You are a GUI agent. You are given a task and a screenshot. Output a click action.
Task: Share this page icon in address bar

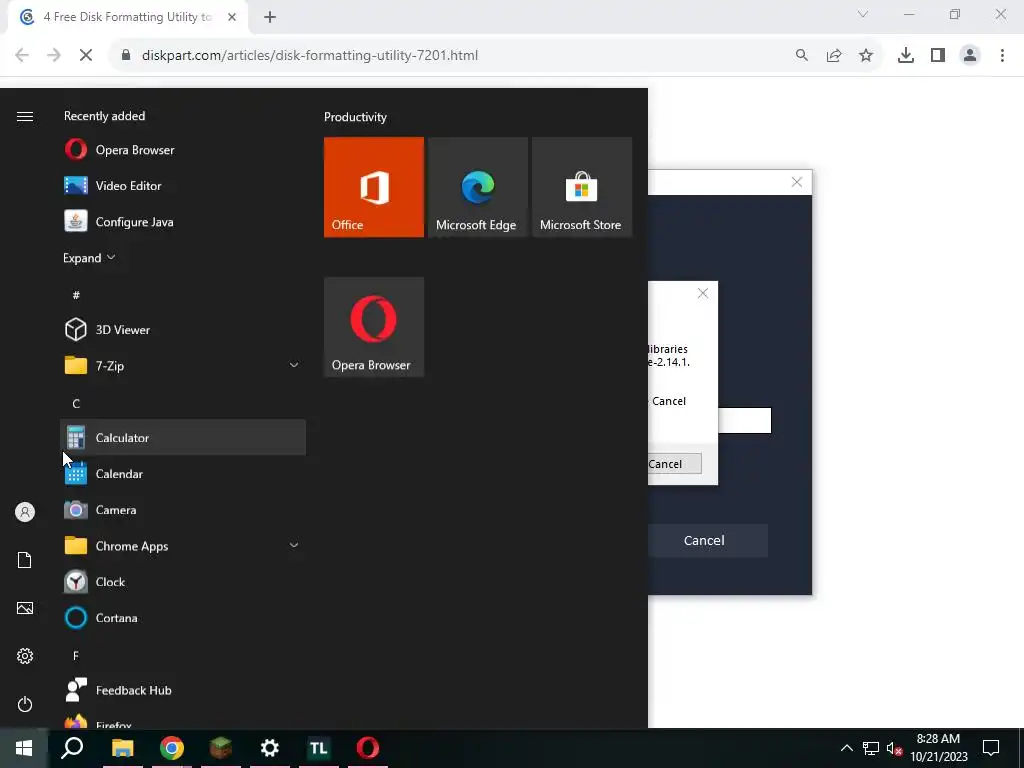(834, 56)
